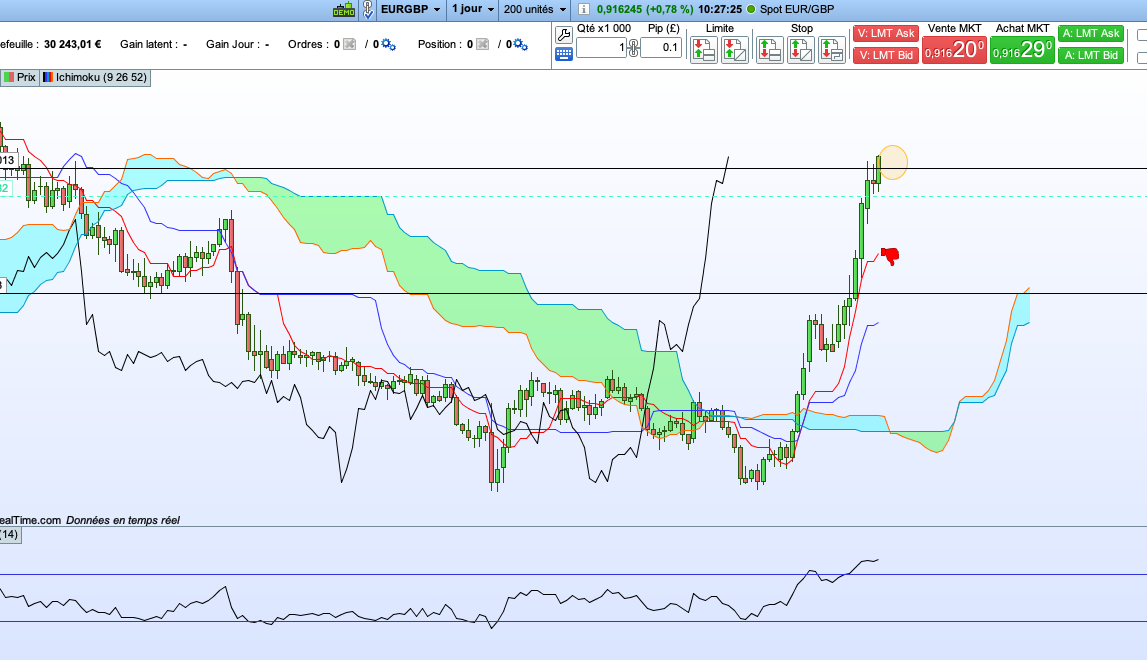
Task: Click the Prix indicator label
Action: click(x=26, y=78)
